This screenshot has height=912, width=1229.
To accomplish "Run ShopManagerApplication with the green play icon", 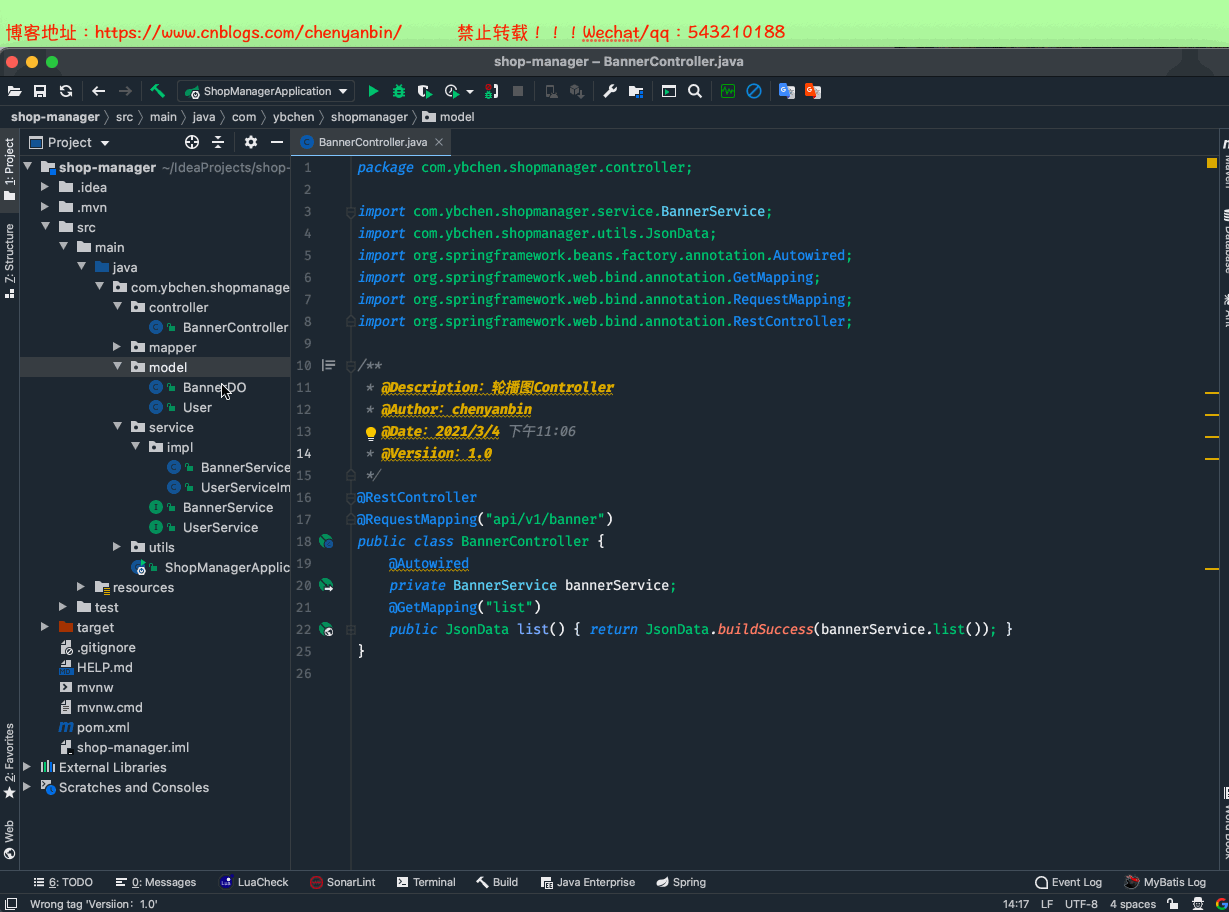I will (373, 91).
